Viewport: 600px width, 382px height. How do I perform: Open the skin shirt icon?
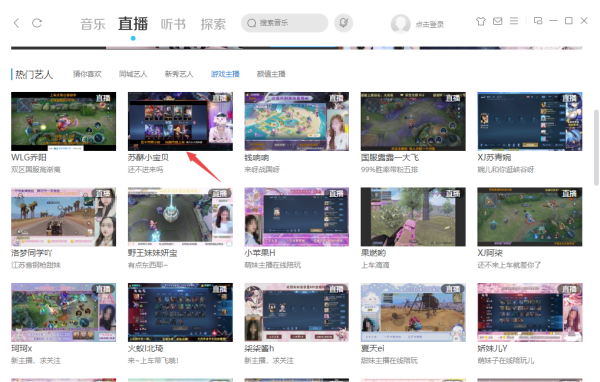click(481, 21)
